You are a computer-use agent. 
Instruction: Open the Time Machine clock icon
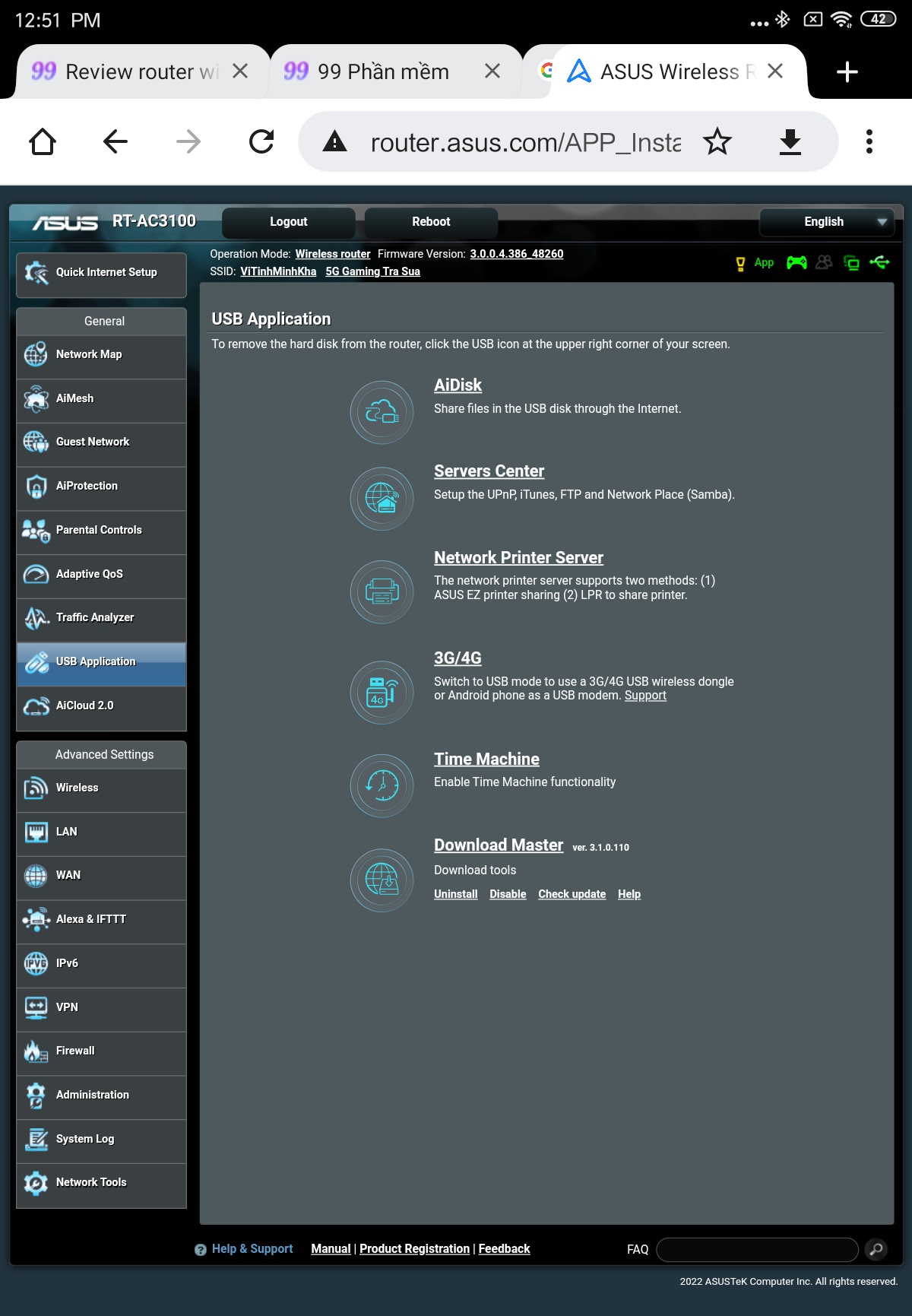click(x=382, y=785)
